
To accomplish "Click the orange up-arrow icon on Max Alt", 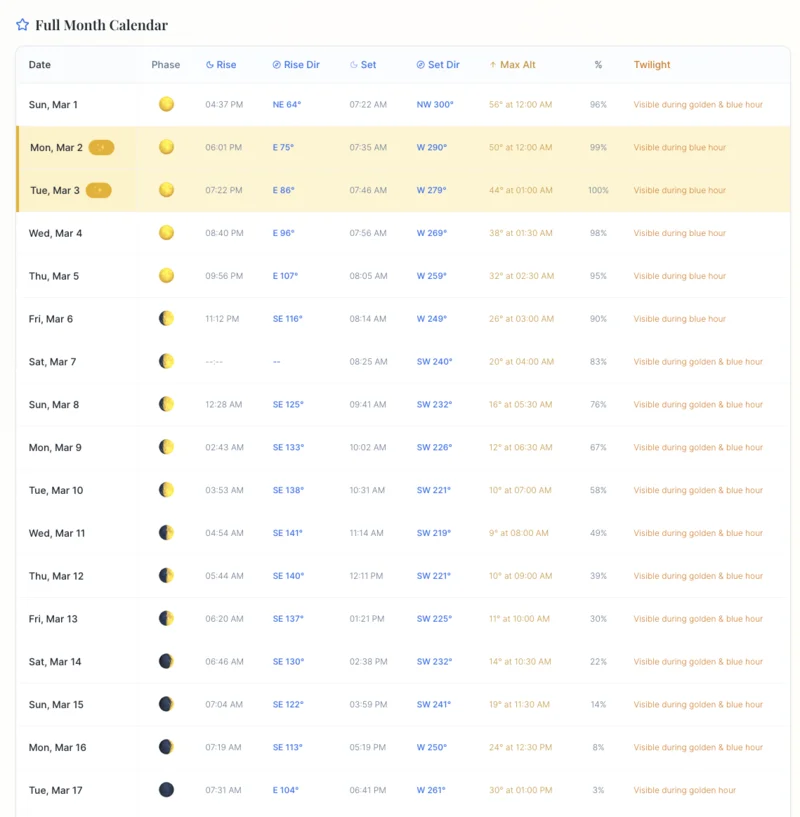I will click(x=491, y=64).
